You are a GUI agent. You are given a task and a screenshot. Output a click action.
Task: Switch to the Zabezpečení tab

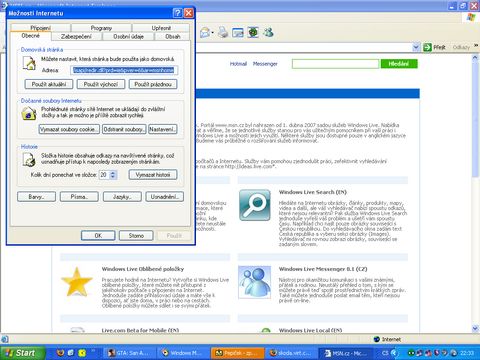point(76,36)
